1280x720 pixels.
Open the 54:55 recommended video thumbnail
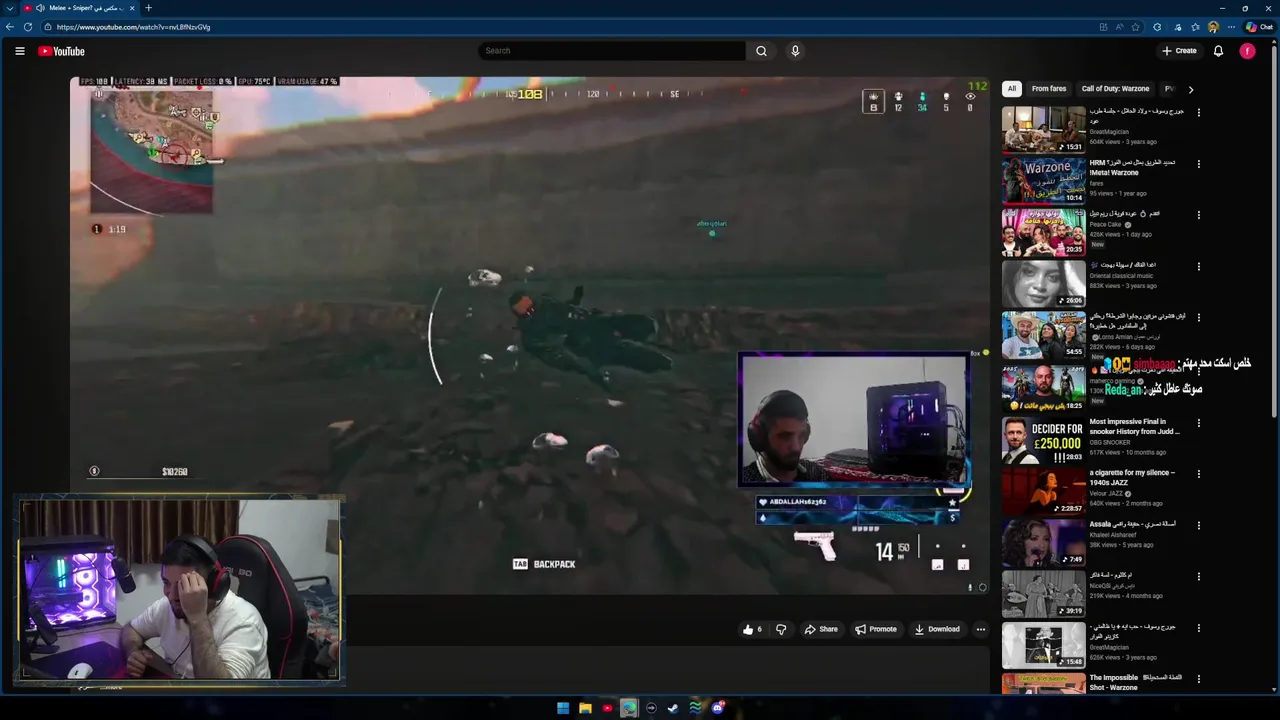[x=1043, y=335]
